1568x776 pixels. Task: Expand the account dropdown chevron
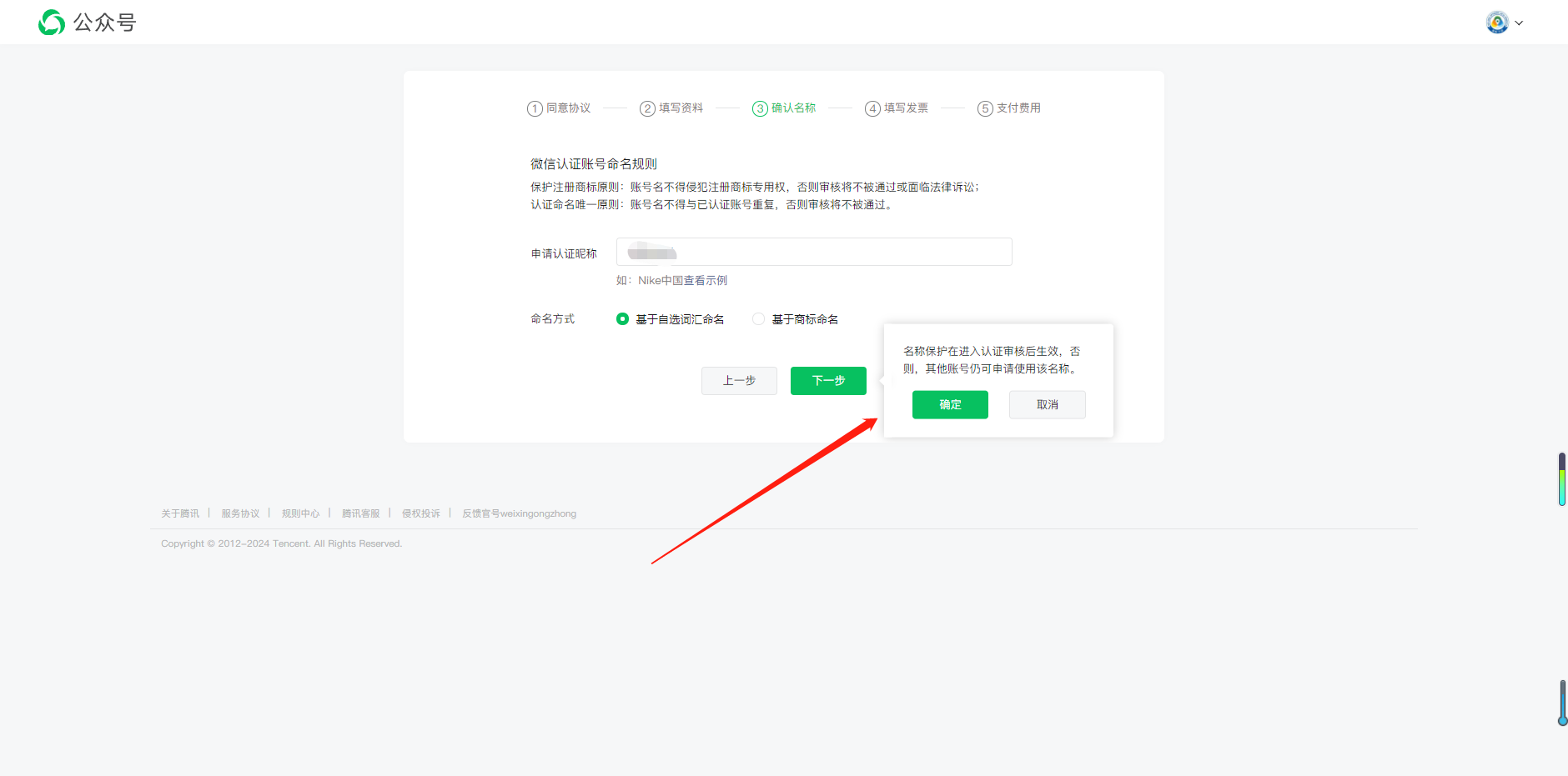pos(1520,23)
